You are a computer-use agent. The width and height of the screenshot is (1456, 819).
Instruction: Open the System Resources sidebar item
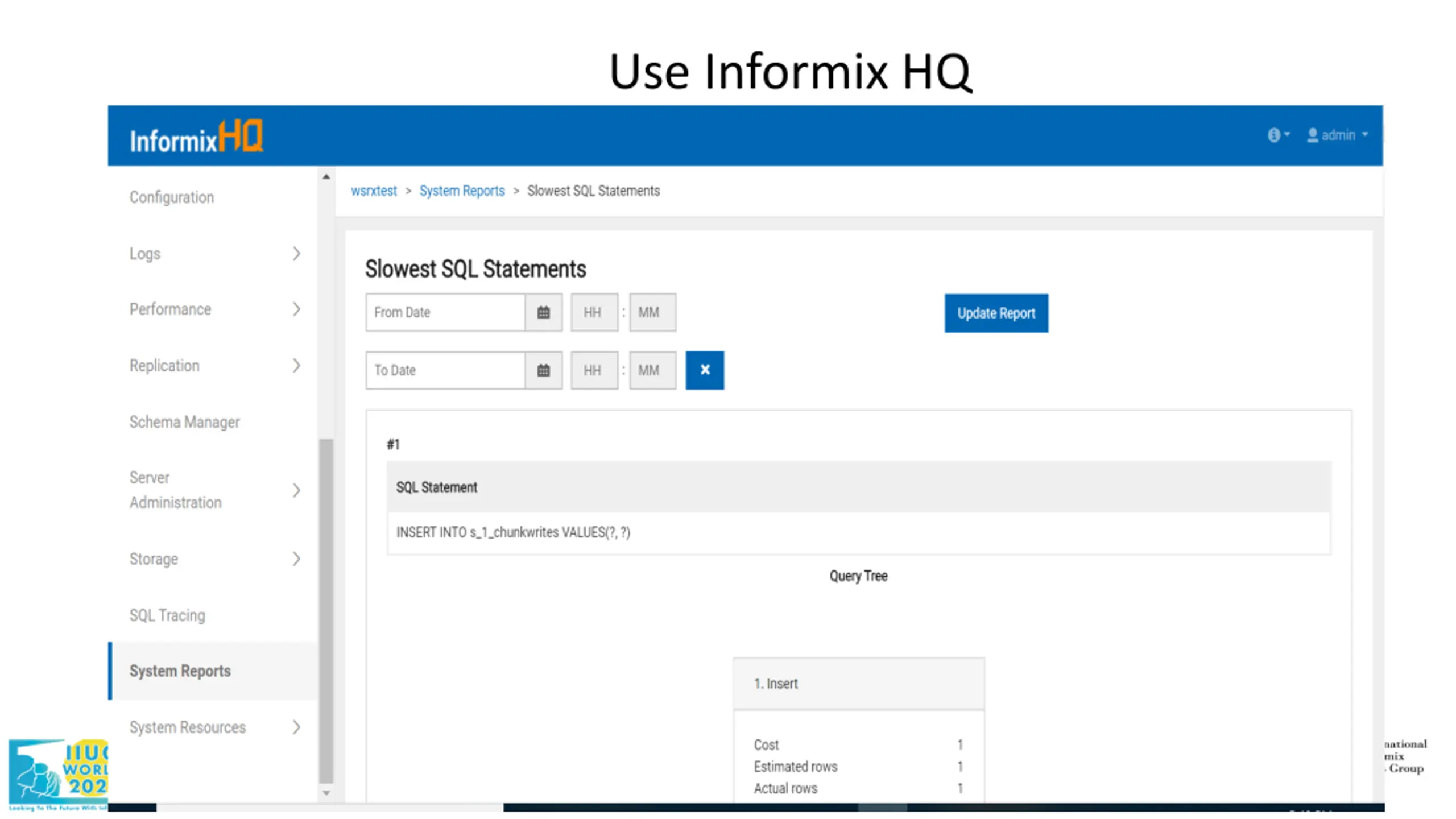click(188, 727)
